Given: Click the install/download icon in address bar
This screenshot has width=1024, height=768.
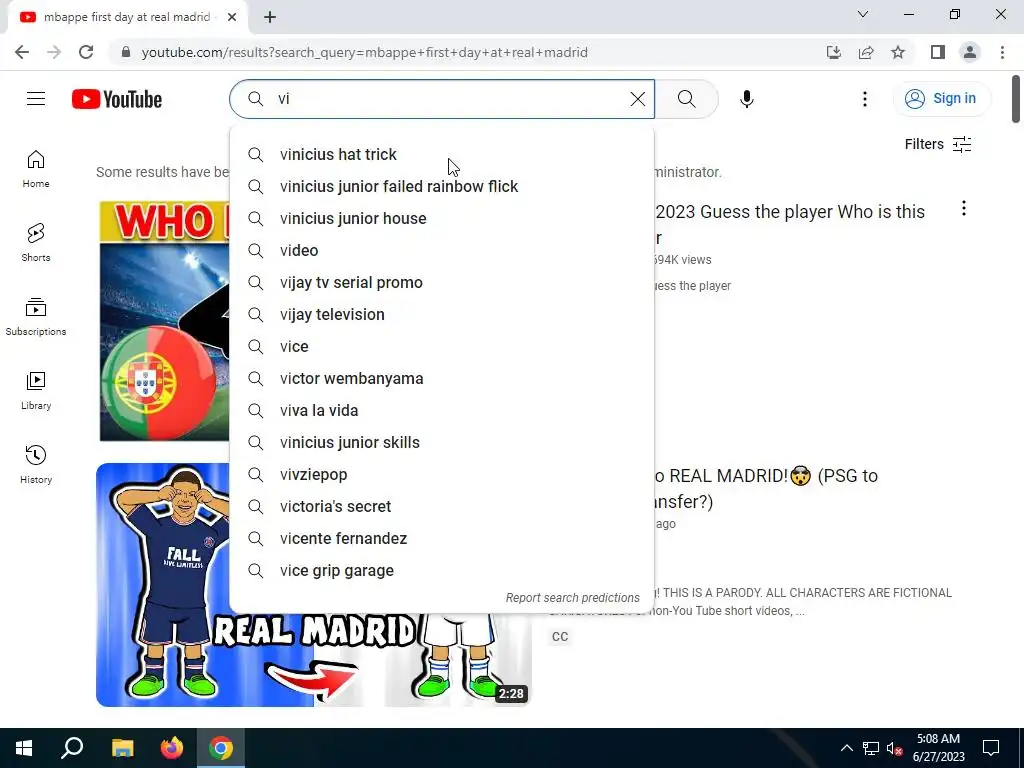Looking at the screenshot, I should [834, 52].
